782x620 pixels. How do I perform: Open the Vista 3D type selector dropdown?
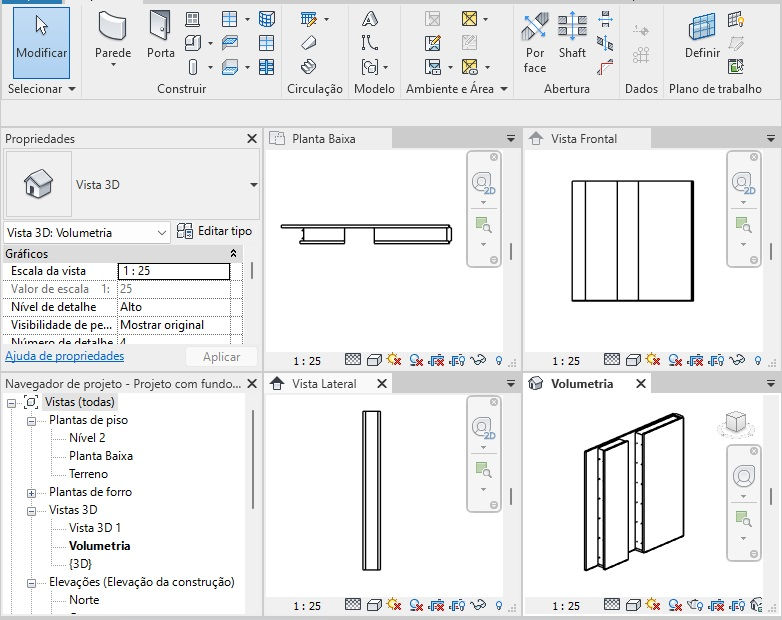(254, 185)
